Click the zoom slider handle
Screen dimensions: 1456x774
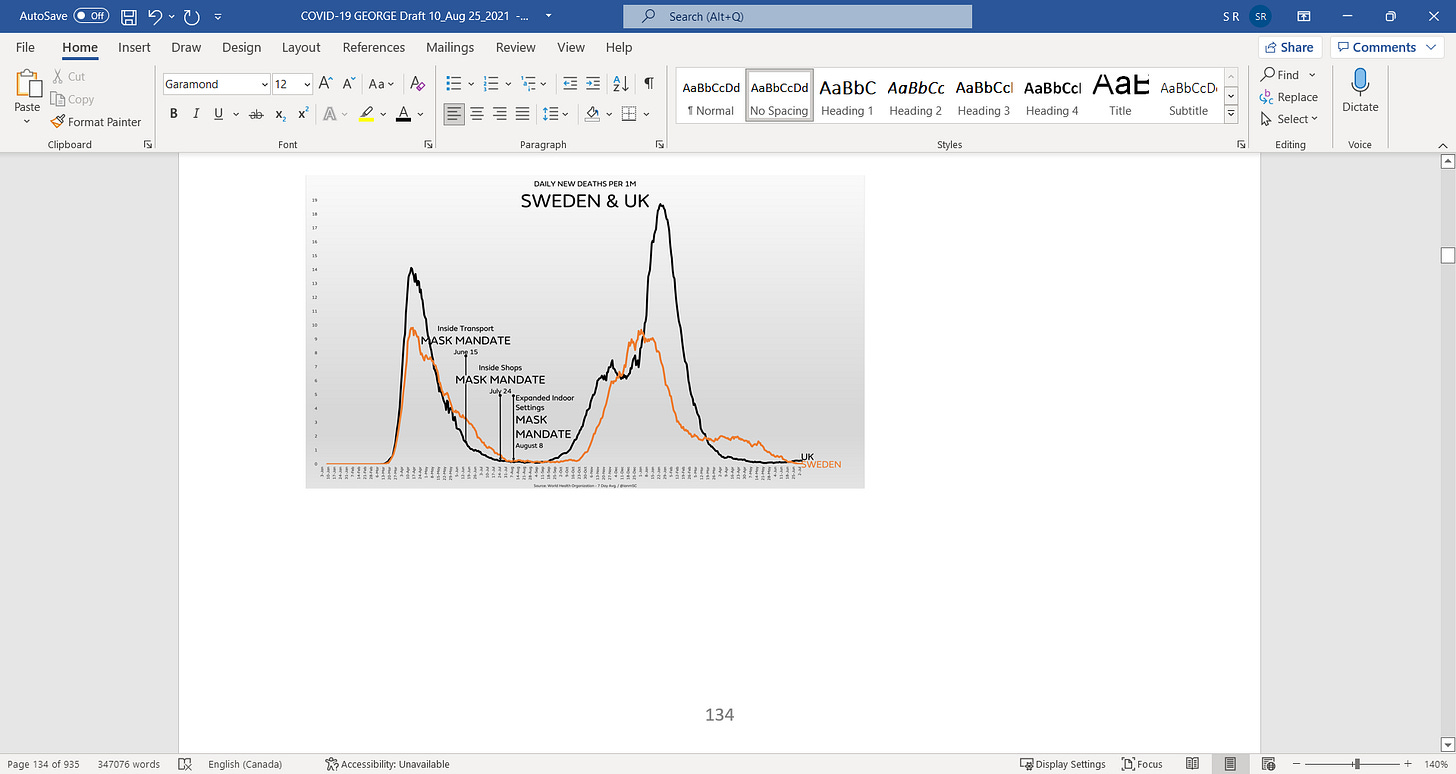pos(1357,764)
